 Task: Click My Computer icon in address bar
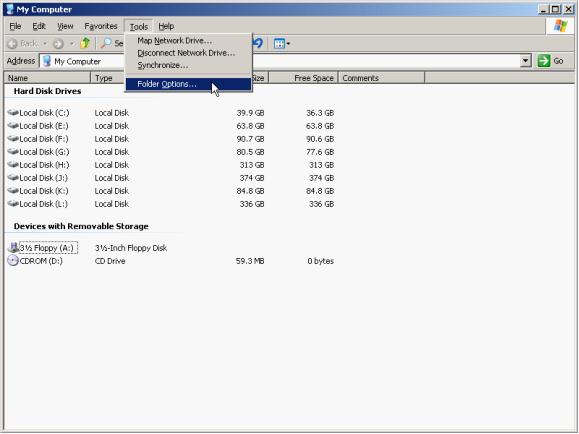tap(47, 61)
